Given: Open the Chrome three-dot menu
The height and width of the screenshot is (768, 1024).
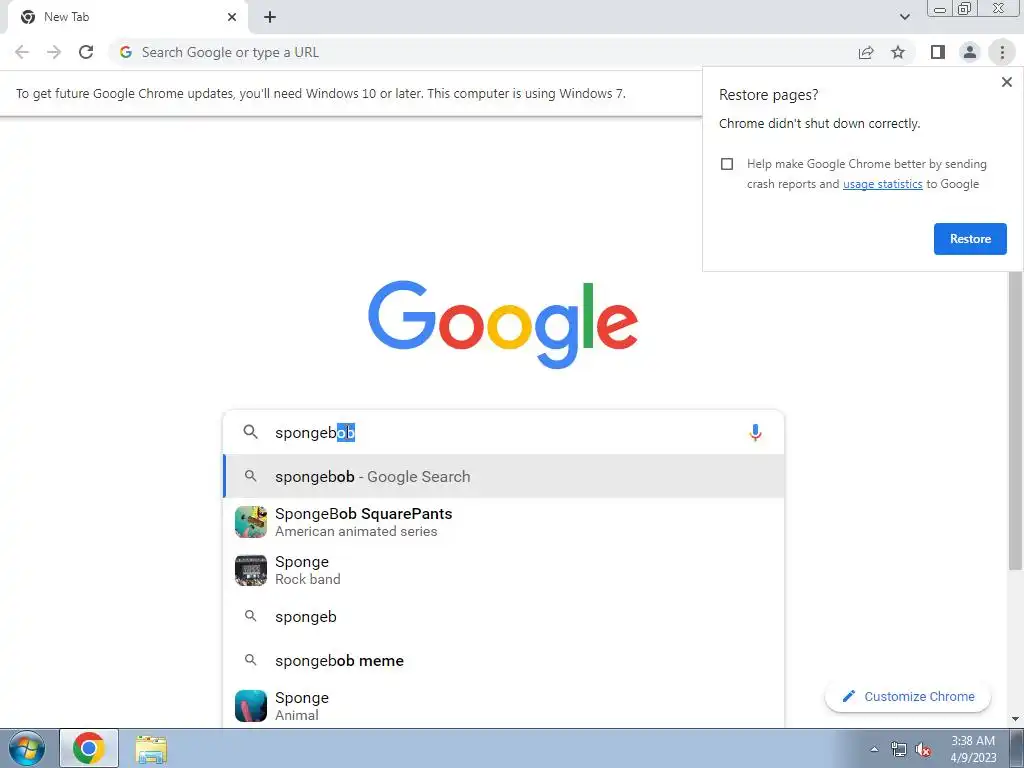Looking at the screenshot, I should [1002, 52].
